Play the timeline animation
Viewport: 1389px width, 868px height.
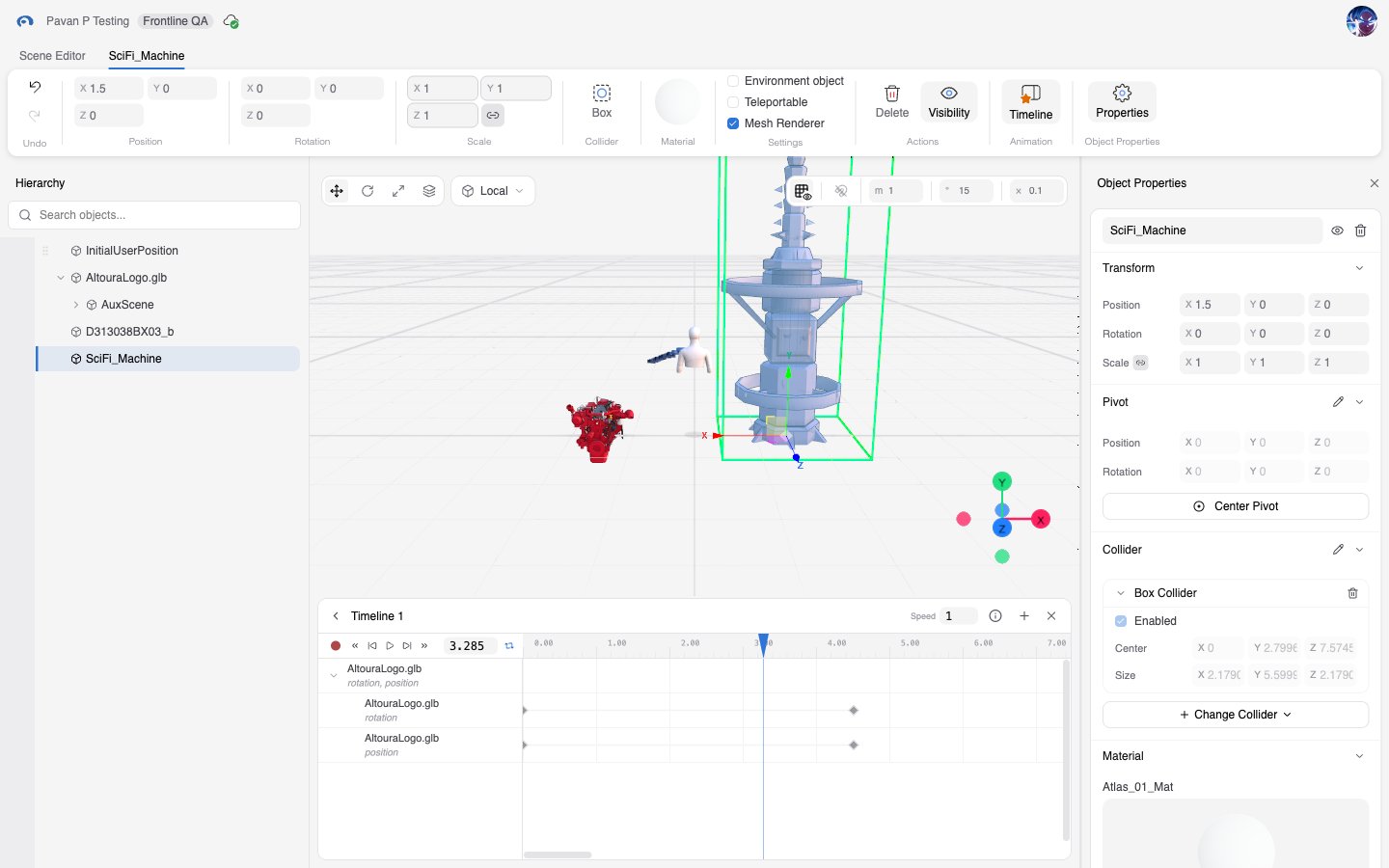tap(390, 646)
